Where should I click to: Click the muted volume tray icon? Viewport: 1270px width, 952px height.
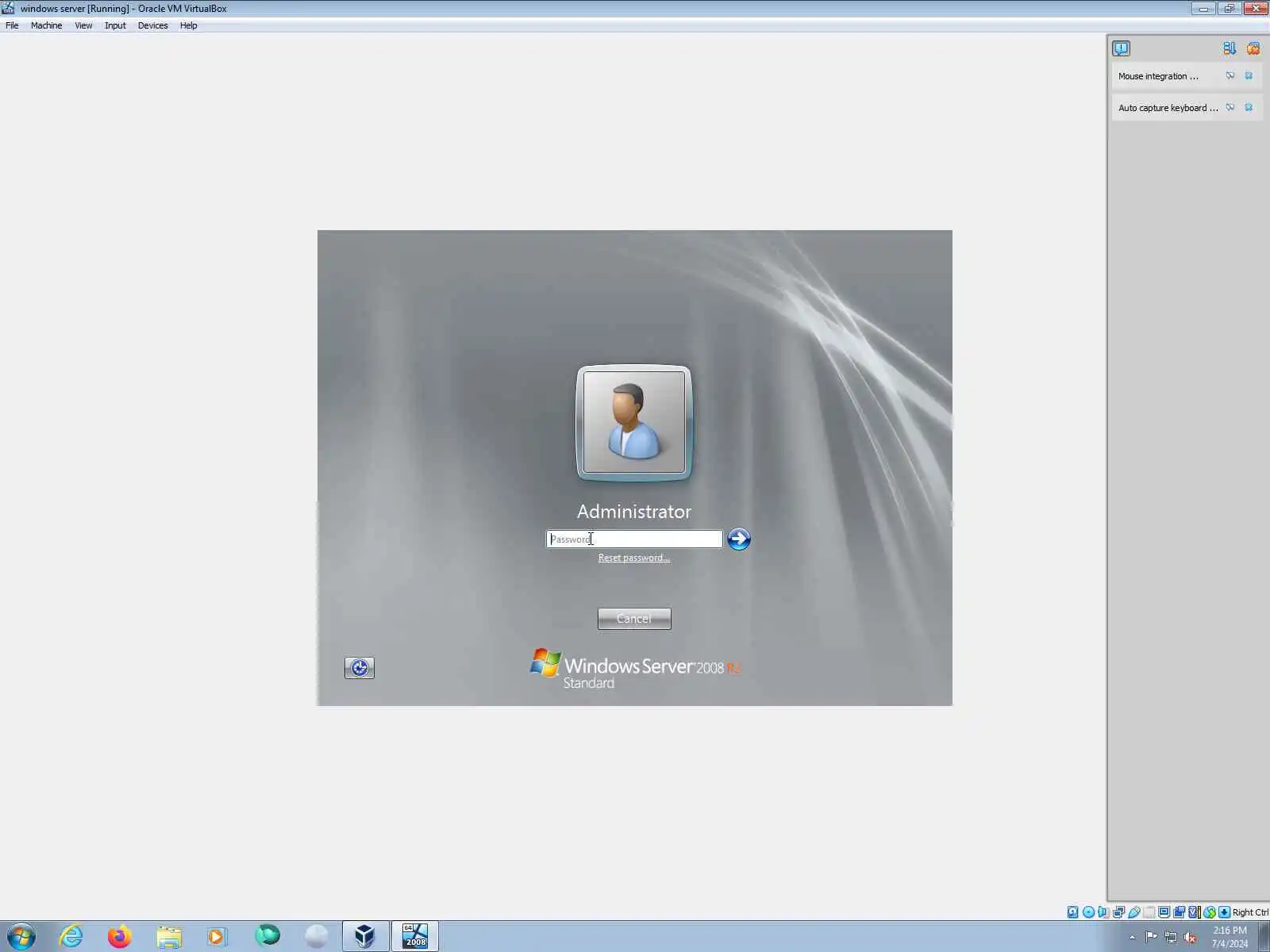1190,937
